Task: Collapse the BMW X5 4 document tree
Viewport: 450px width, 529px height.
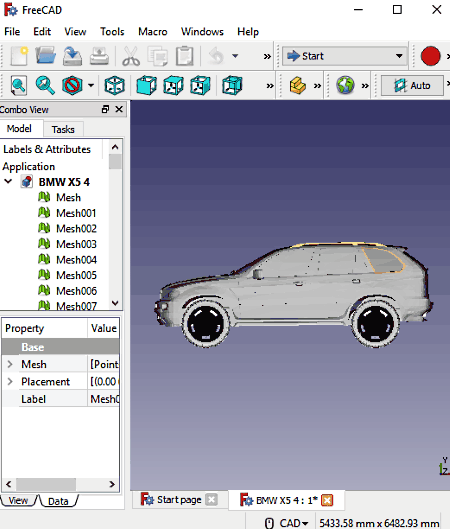Action: pyautogui.click(x=8, y=182)
